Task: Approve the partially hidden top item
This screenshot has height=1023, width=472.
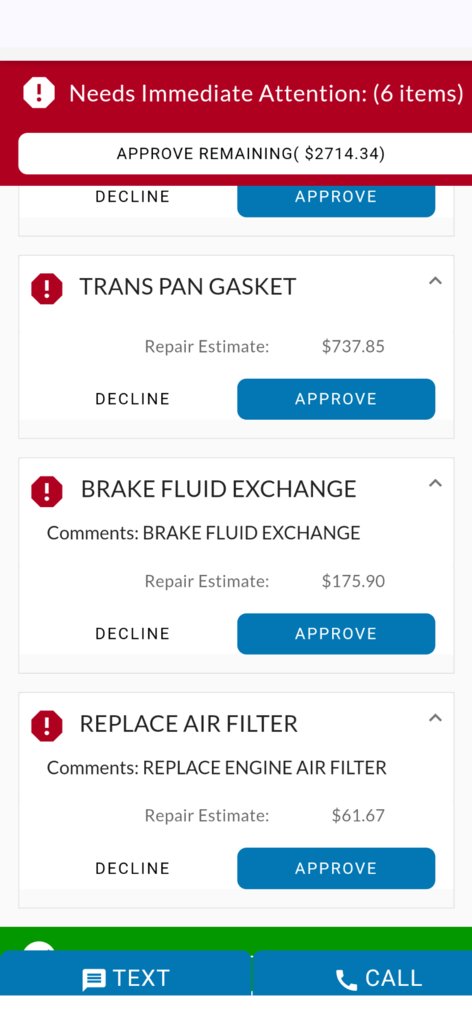Action: click(336, 200)
